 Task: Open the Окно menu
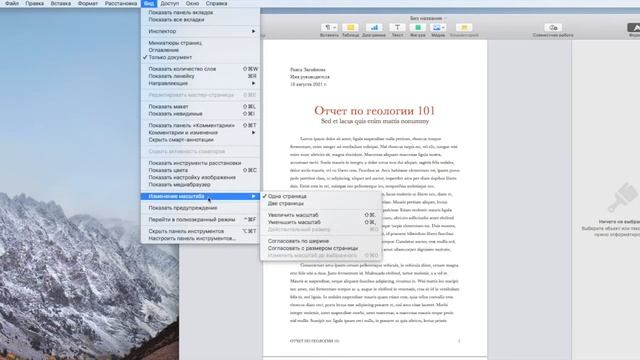192,3
